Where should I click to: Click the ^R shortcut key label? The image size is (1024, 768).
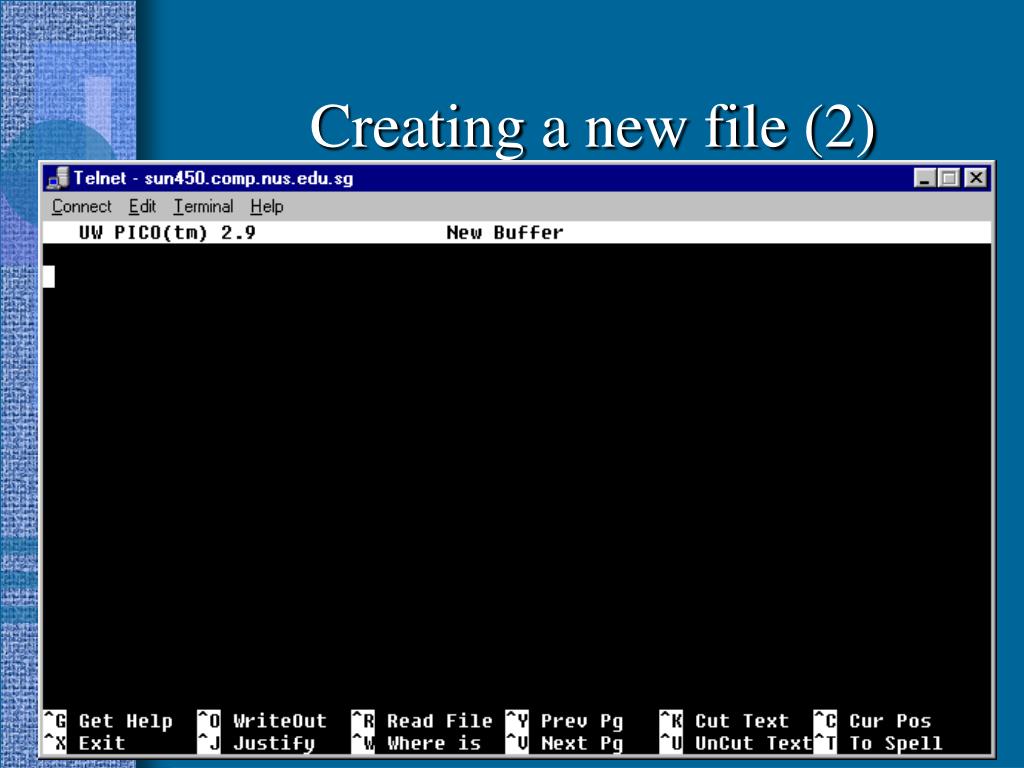363,720
